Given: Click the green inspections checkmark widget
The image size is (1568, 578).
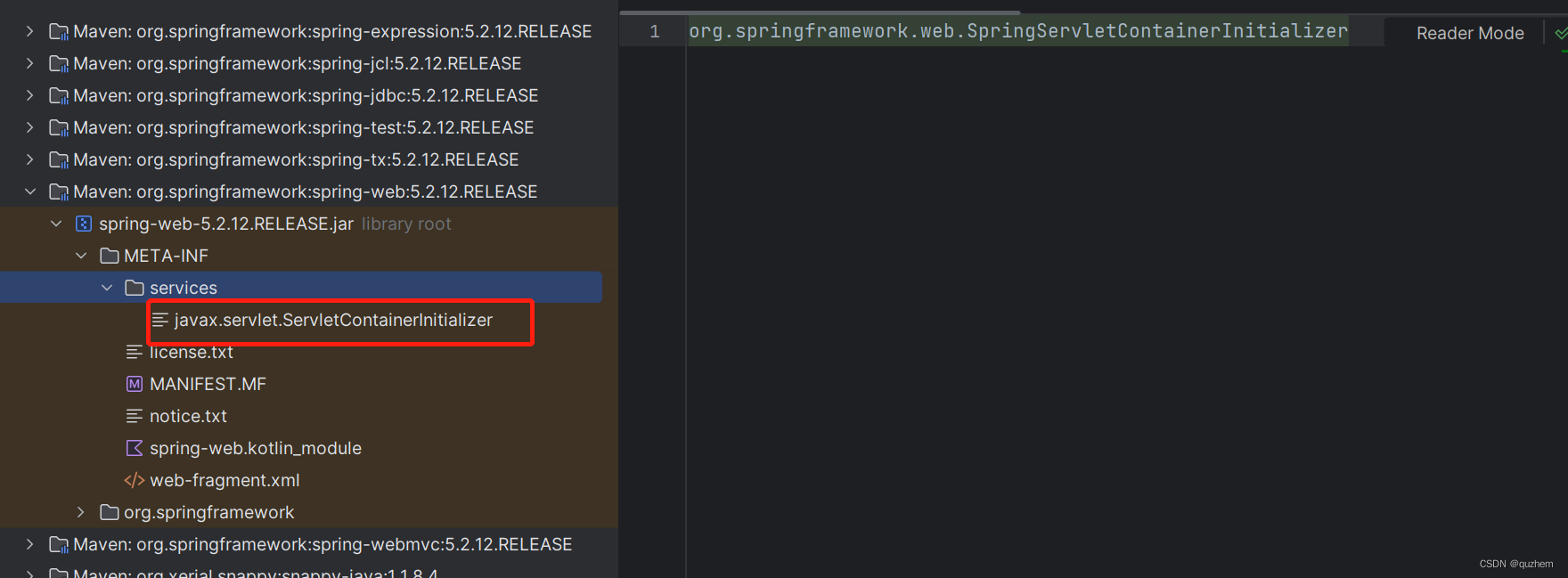Looking at the screenshot, I should pyautogui.click(x=1561, y=32).
